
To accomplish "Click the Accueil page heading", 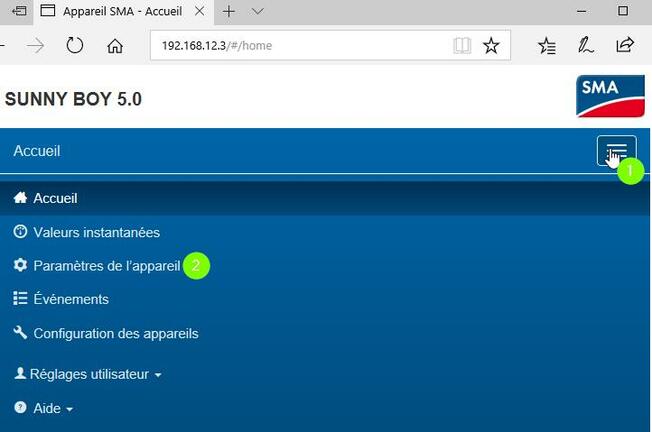I will click(x=37, y=151).
